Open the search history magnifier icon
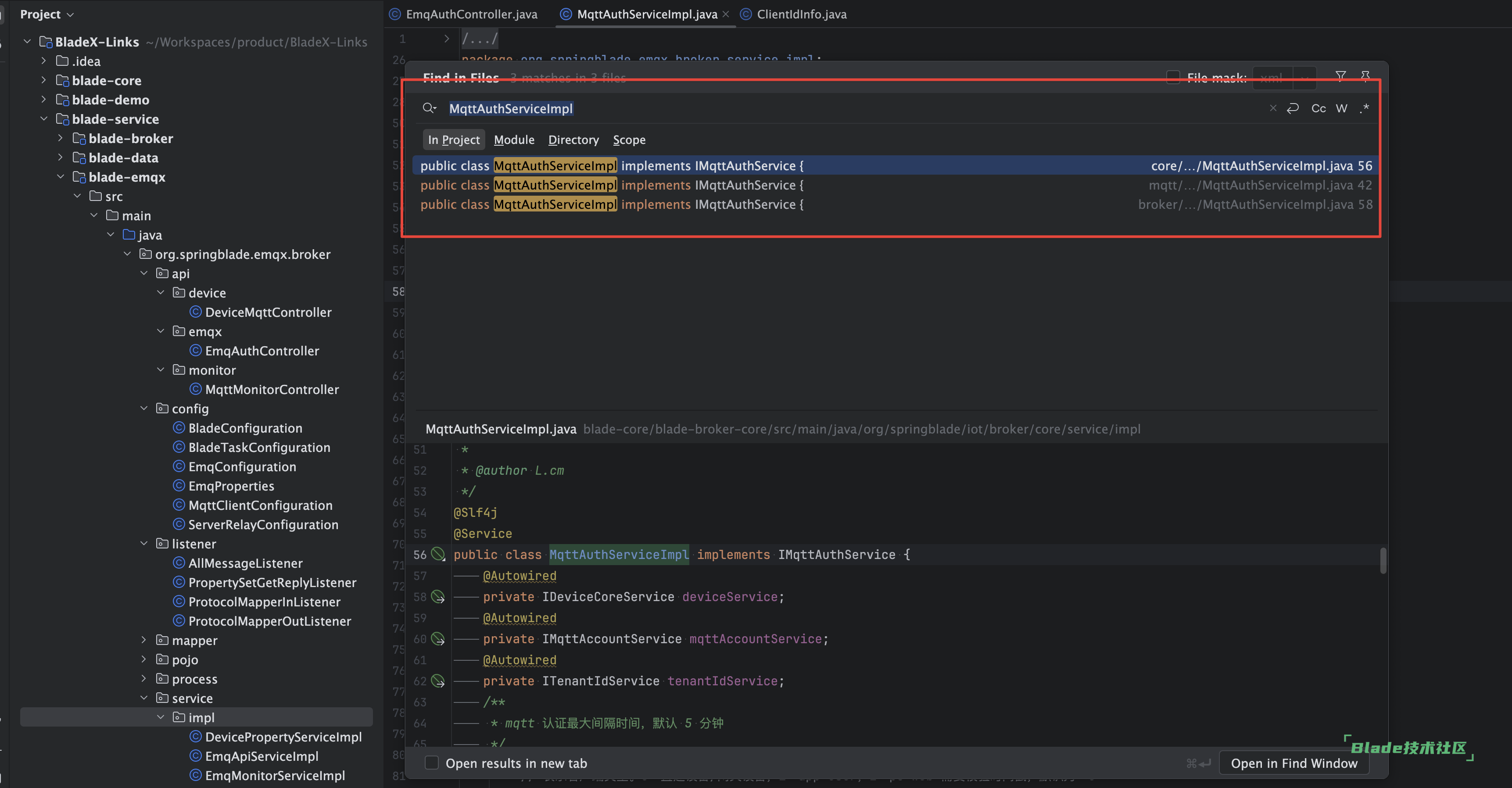Image resolution: width=1512 pixels, height=788 pixels. coord(429,108)
